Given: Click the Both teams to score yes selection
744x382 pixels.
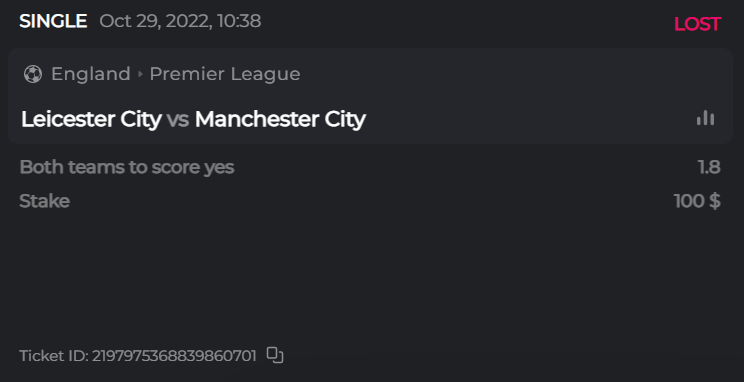Looking at the screenshot, I should (127, 167).
